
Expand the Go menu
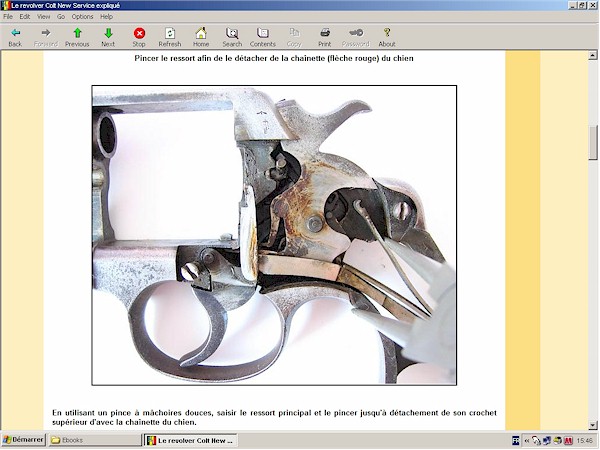pyautogui.click(x=60, y=17)
